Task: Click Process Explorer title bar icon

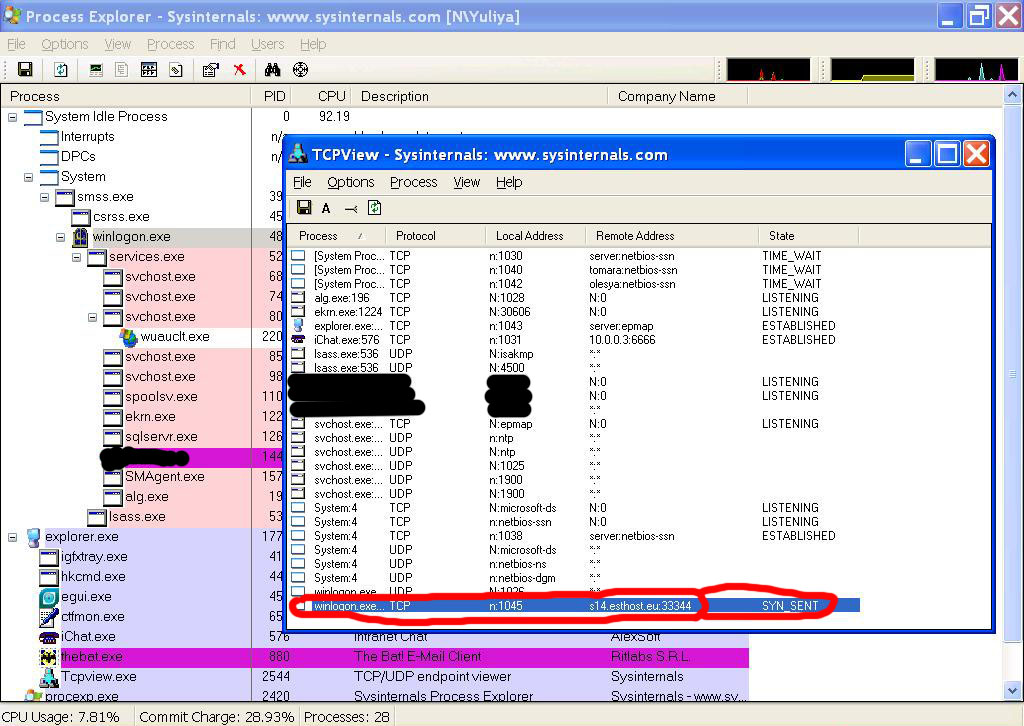Action: pyautogui.click(x=12, y=16)
